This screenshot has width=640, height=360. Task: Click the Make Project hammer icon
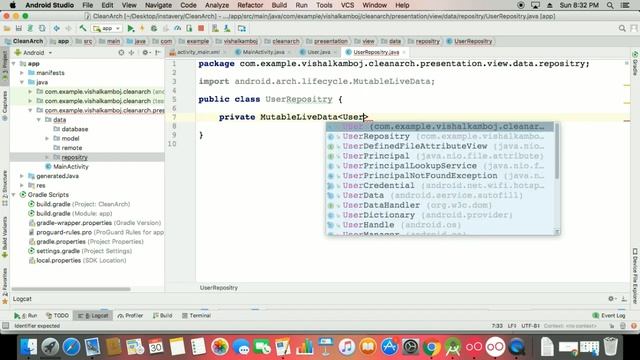[x=83, y=29]
